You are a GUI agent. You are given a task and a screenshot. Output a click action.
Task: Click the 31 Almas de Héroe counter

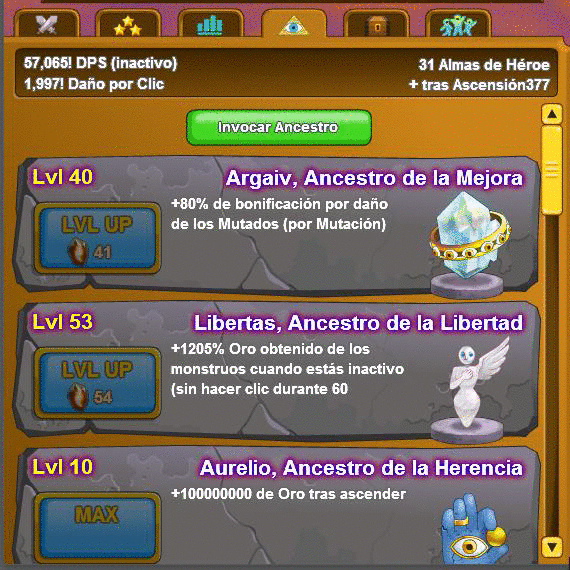coord(484,65)
